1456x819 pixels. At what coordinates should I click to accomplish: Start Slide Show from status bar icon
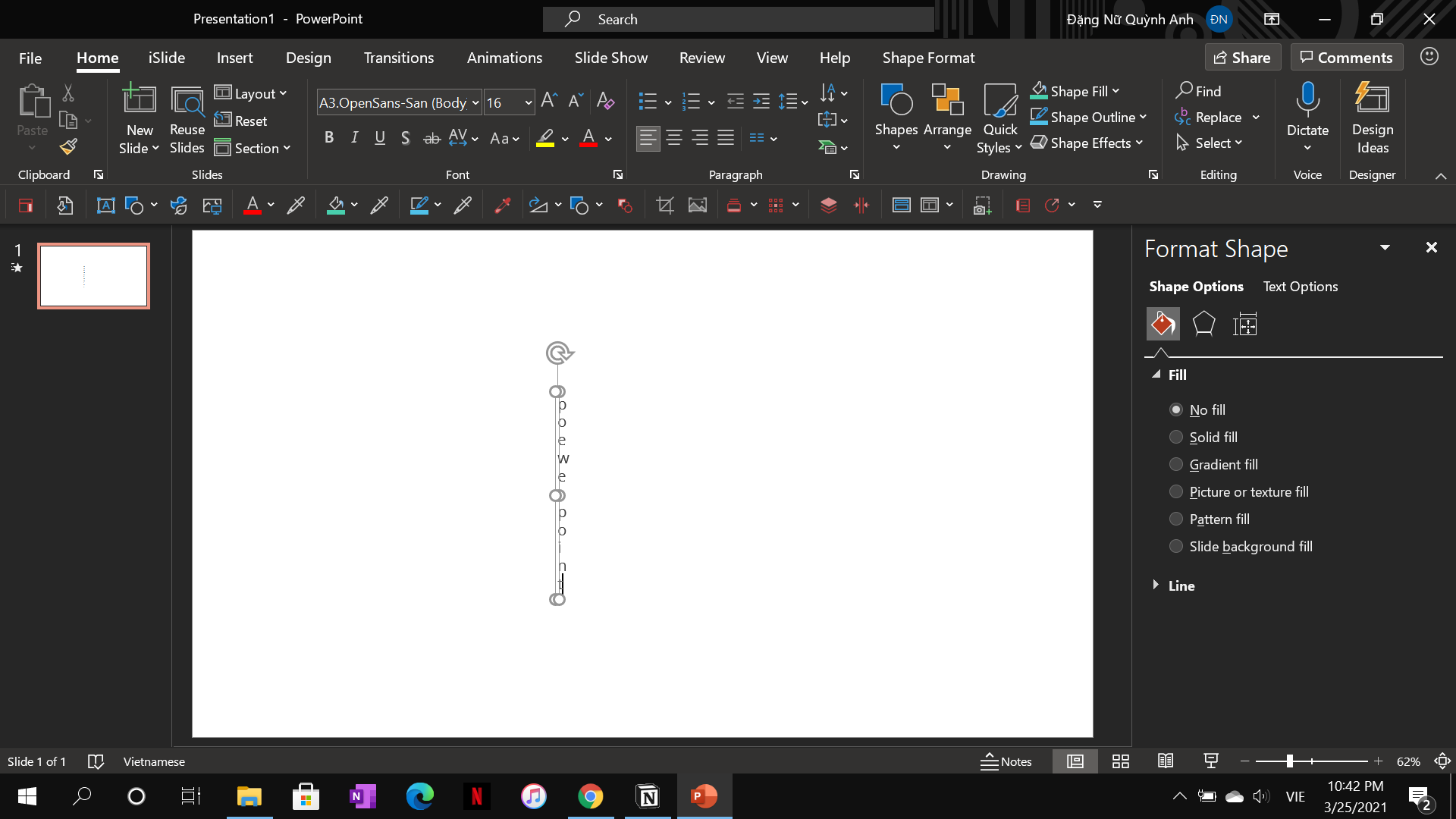[1211, 761]
